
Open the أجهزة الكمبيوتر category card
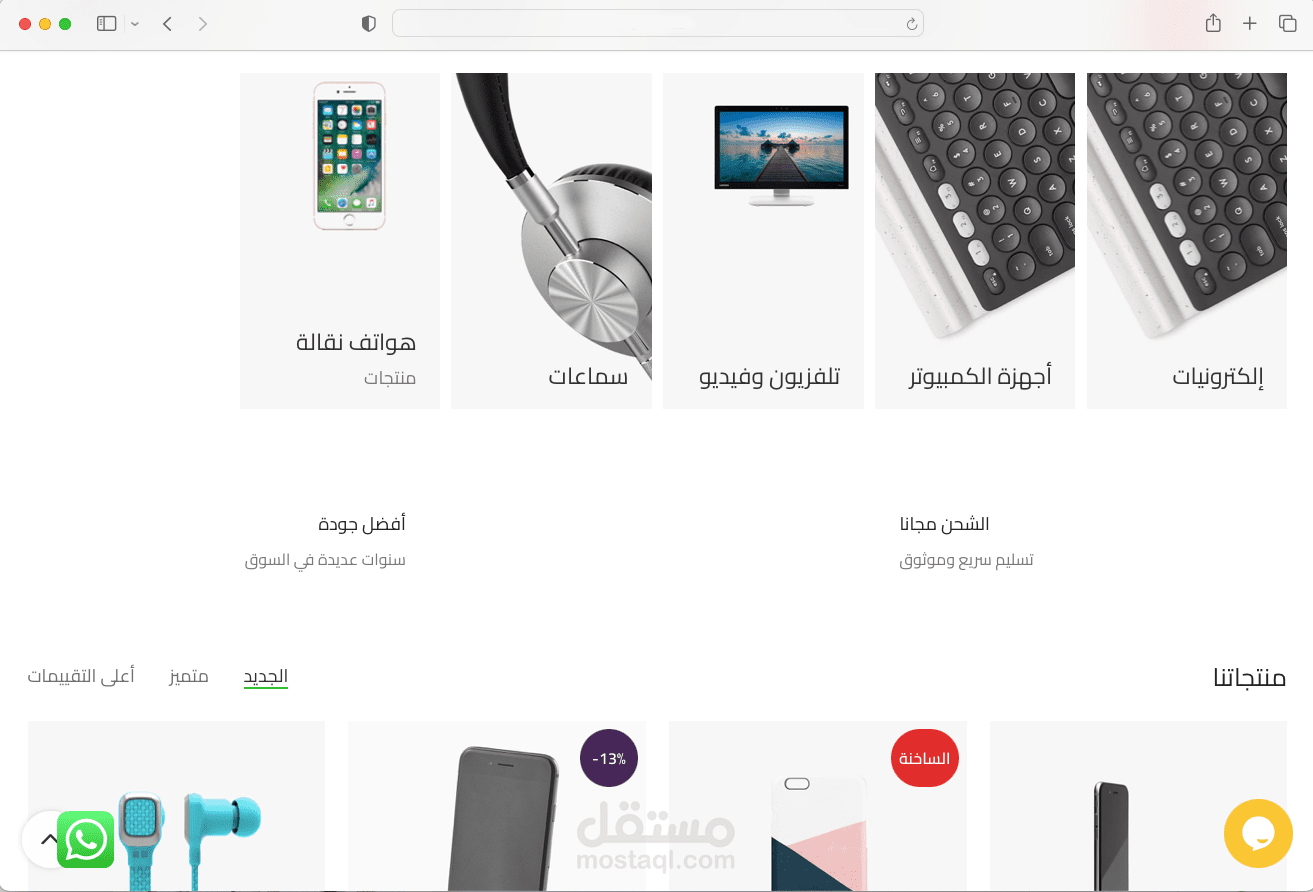975,241
